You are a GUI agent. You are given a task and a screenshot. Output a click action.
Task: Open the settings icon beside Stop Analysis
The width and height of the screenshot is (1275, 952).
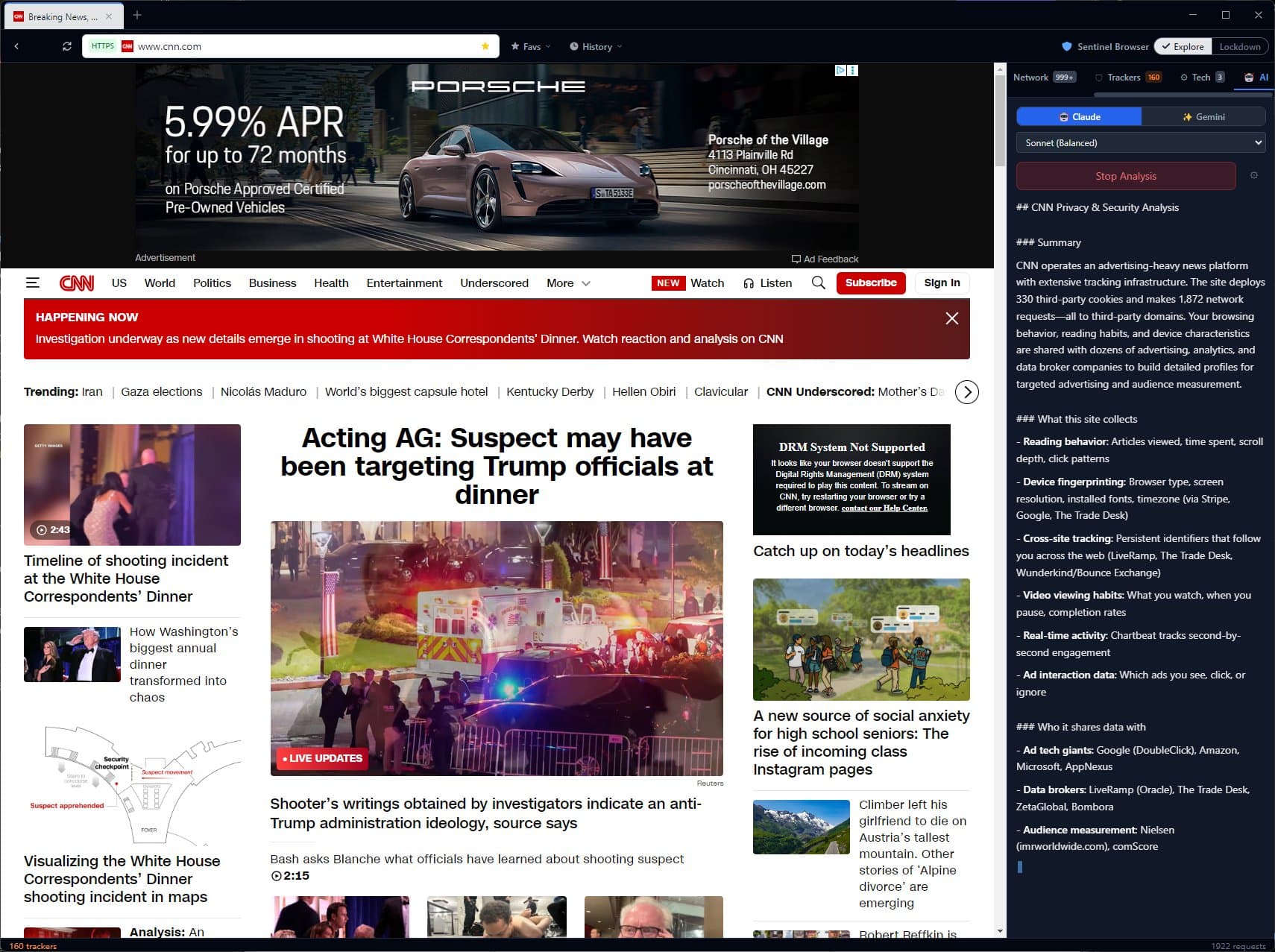click(x=1254, y=176)
